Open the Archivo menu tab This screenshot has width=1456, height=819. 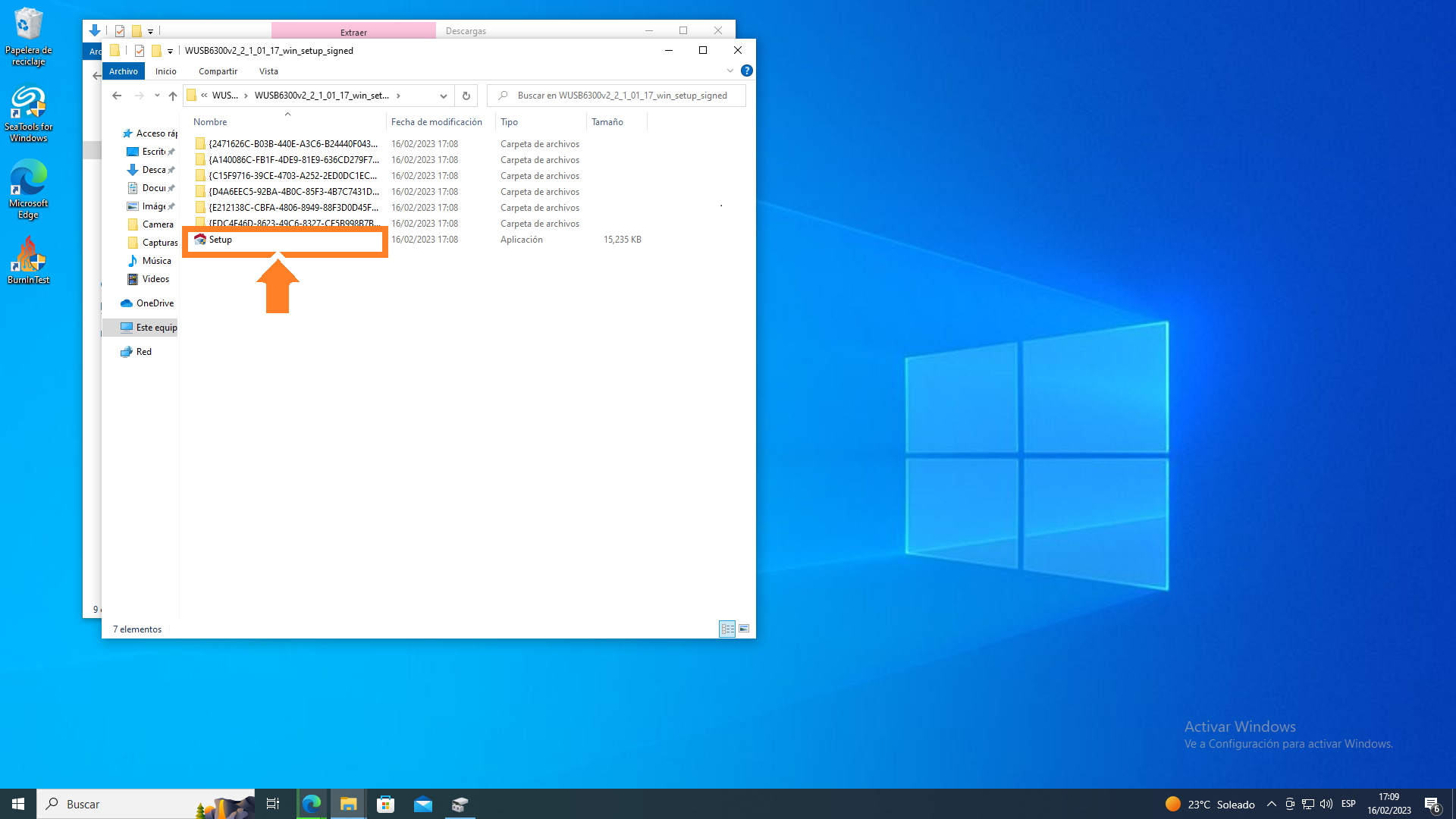pos(124,71)
